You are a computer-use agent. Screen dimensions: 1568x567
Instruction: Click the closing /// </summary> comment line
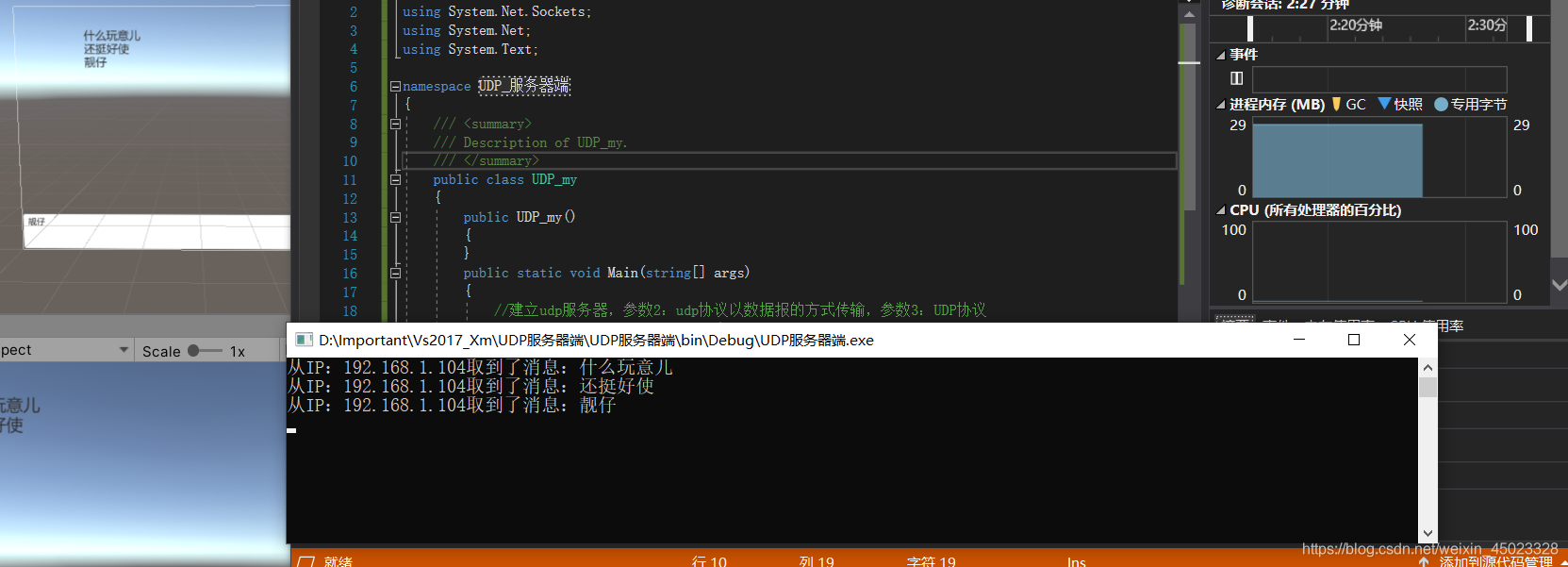(486, 161)
